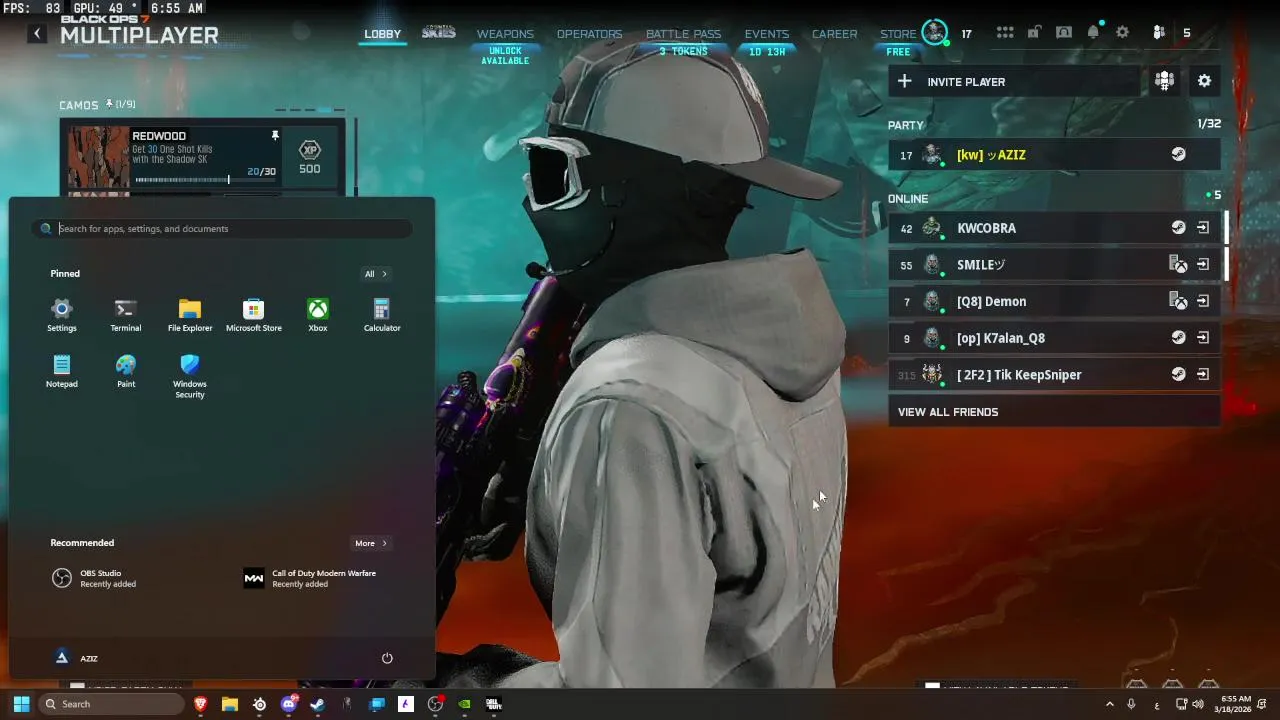This screenshot has width=1280, height=720.
Task: Launch Terminal from pinned apps
Action: click(x=126, y=315)
